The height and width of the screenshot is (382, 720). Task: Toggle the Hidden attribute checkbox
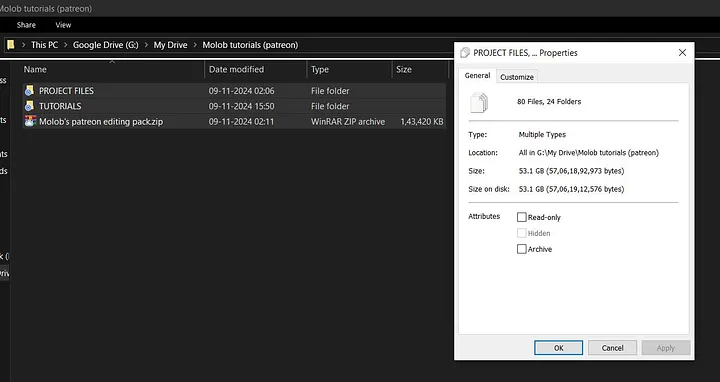(522, 233)
